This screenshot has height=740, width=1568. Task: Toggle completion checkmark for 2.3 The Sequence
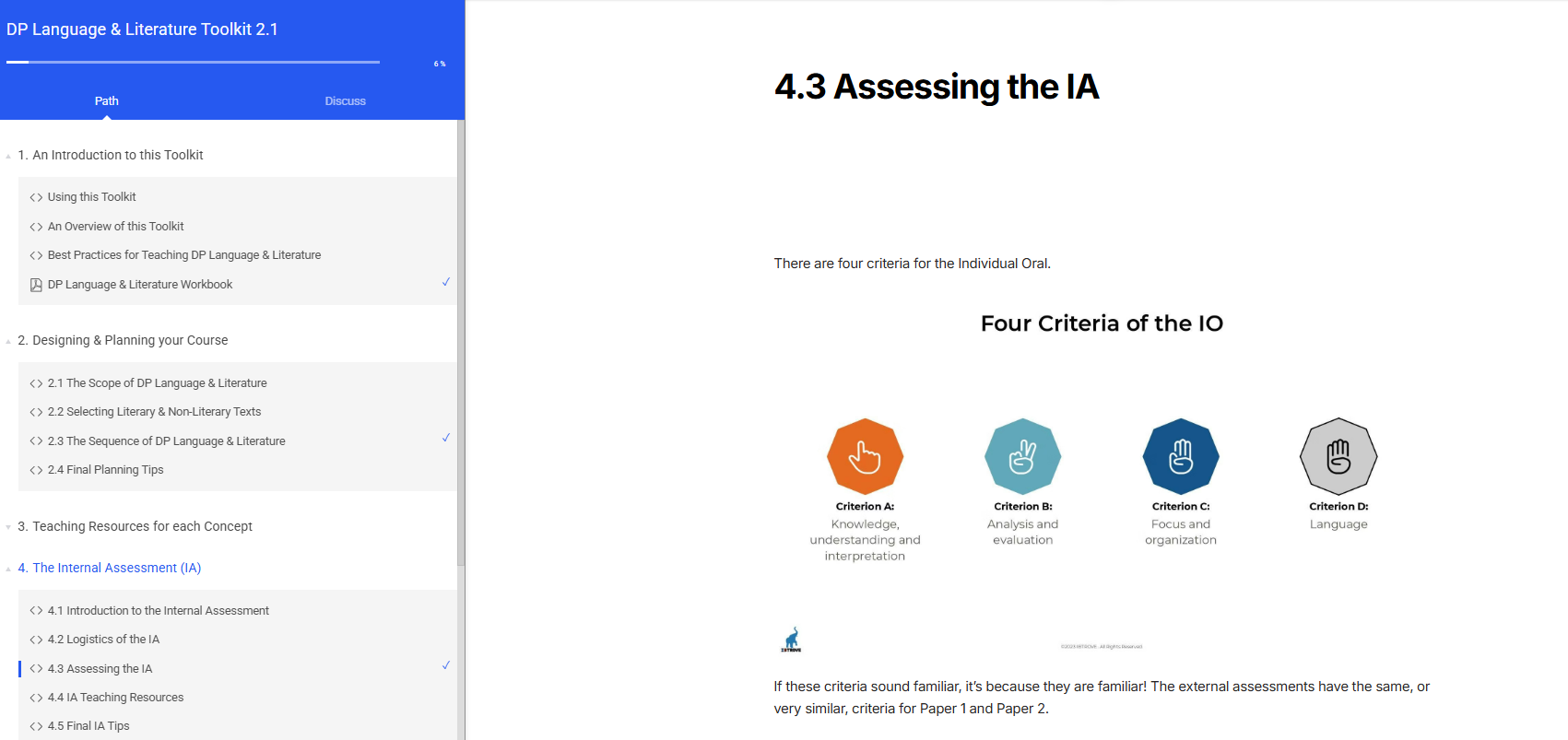tap(446, 438)
